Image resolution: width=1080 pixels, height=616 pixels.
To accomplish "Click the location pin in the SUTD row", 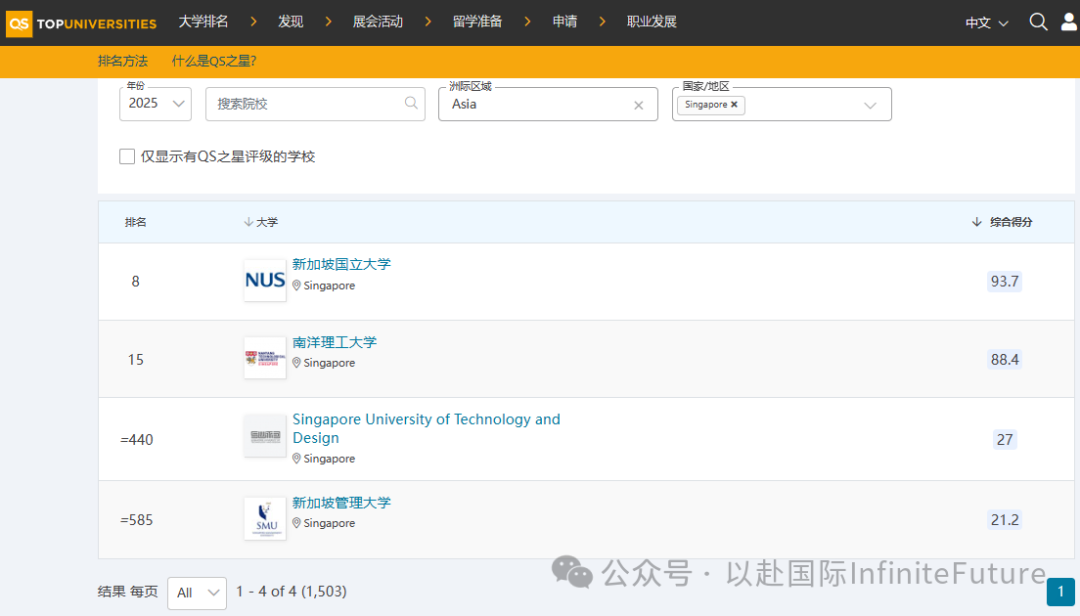I will 297,458.
